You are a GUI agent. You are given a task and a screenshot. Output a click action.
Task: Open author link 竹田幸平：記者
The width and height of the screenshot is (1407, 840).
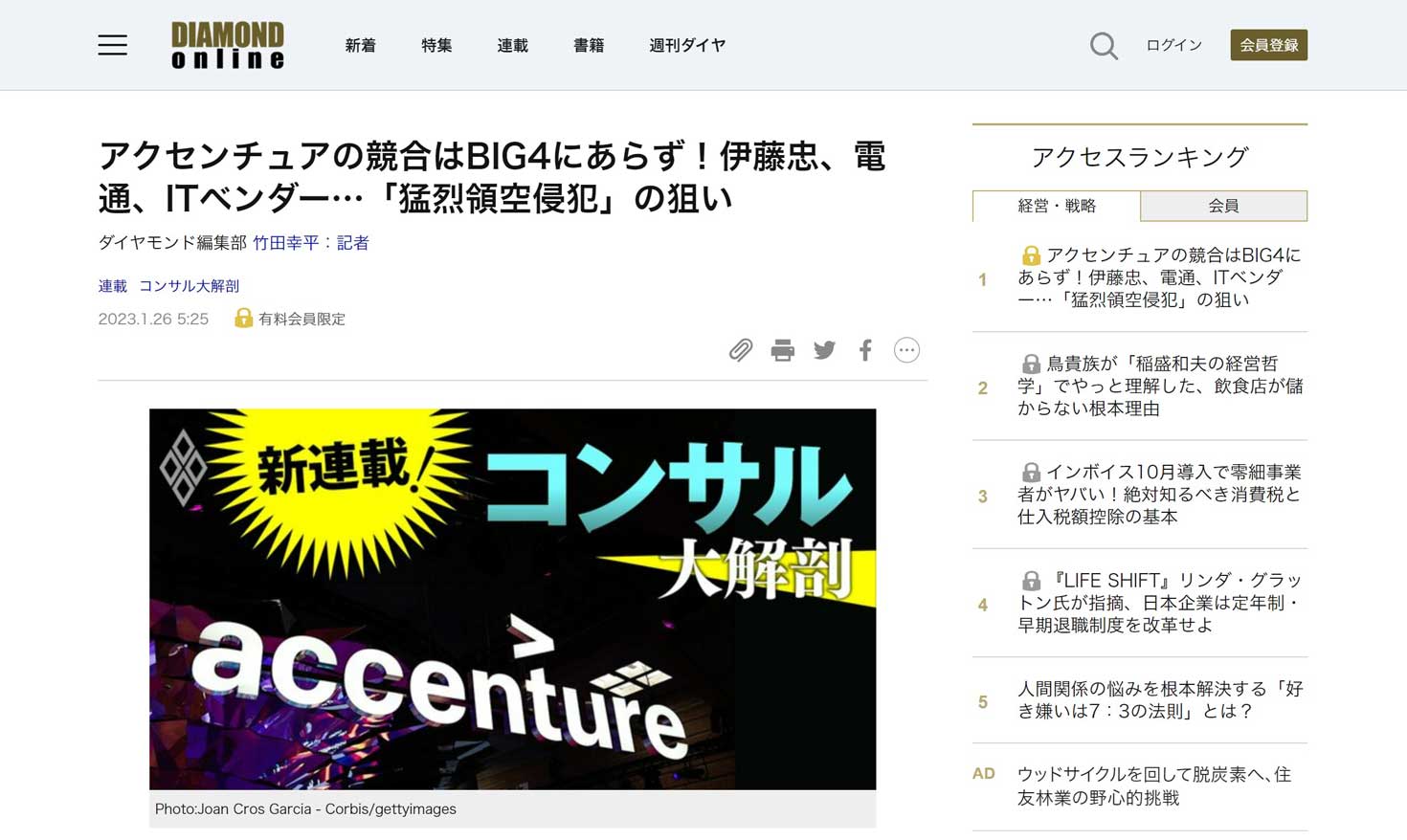[311, 243]
